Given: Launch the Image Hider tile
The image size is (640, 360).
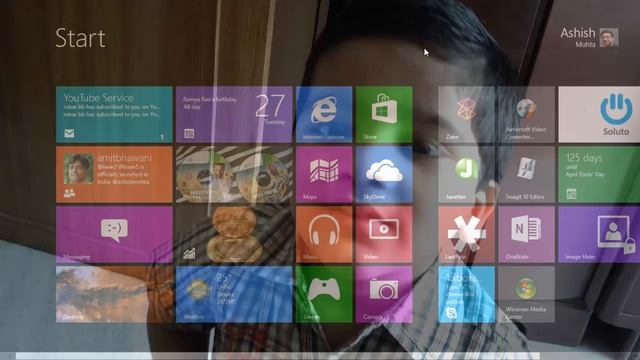Looking at the screenshot, I should tap(599, 234).
